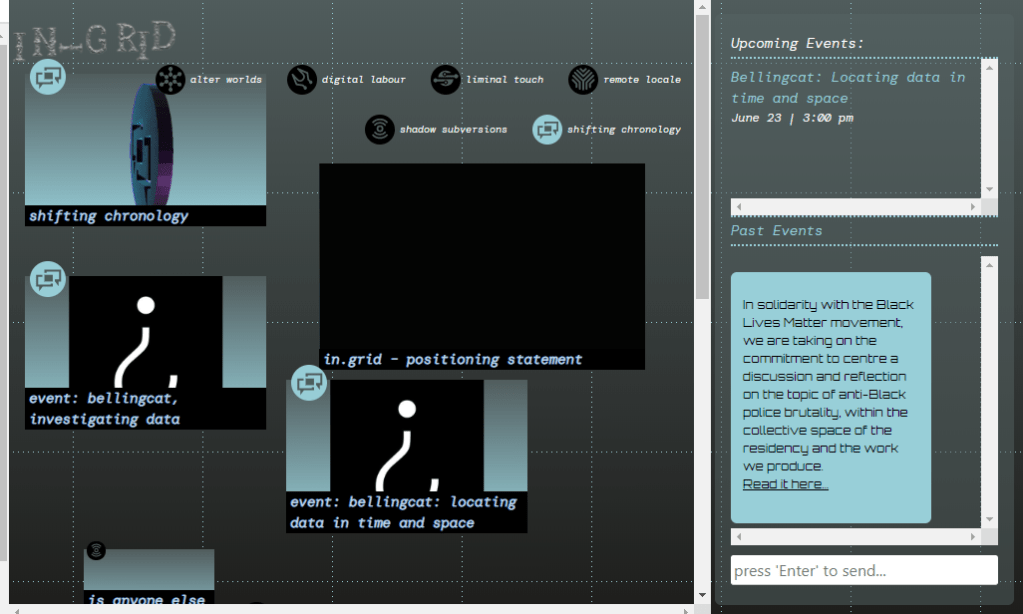Click chat icon on locating data card
Screen dimensions: 1023x614
click(x=309, y=383)
